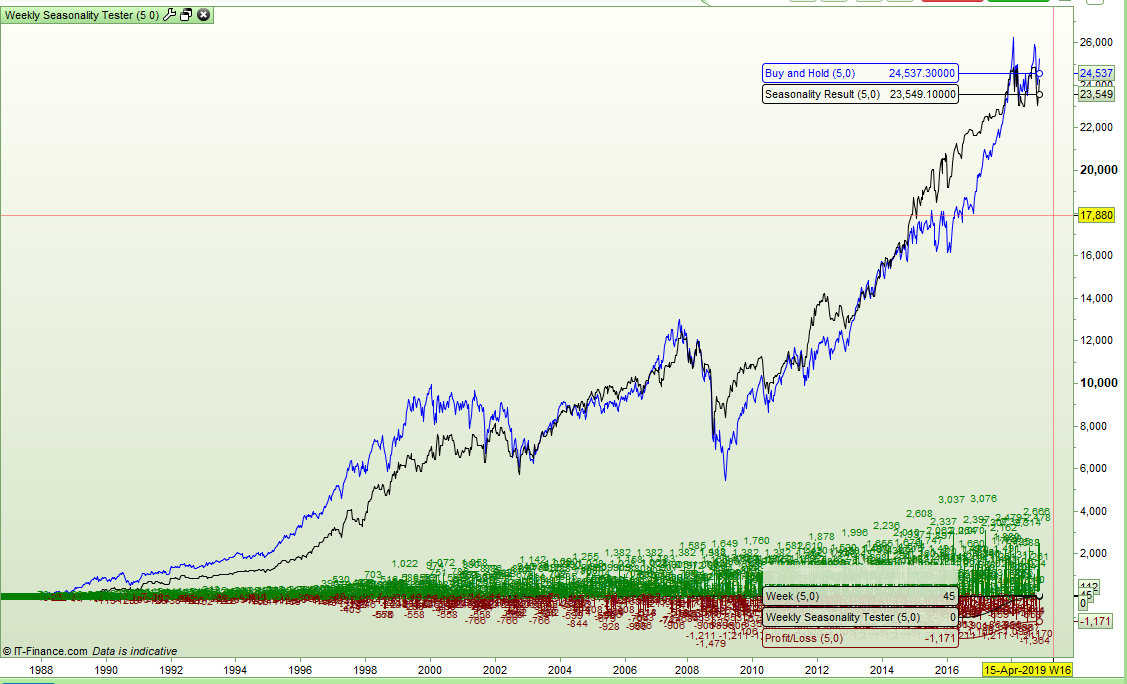Click the 2010 year label on time axis
1127x684 pixels.
click(753, 670)
